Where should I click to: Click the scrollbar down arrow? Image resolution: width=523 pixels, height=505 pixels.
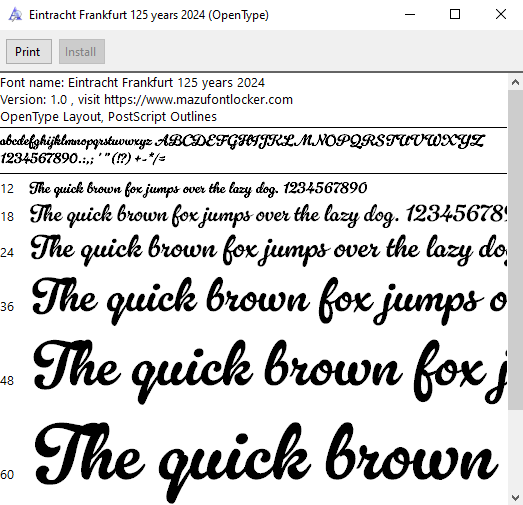[515, 498]
